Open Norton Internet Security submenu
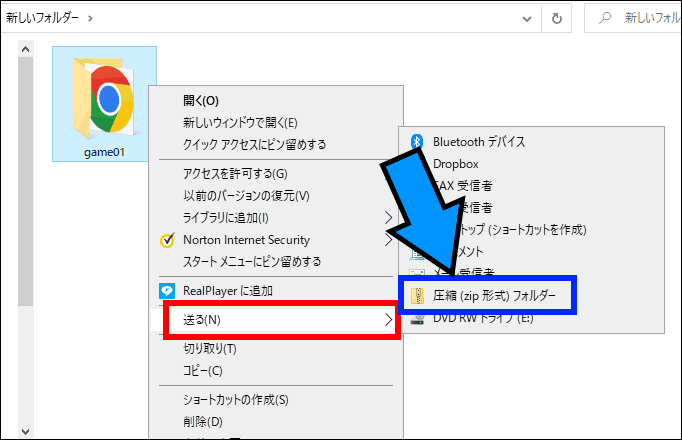Viewport: 682px width, 440px height. tap(276, 240)
